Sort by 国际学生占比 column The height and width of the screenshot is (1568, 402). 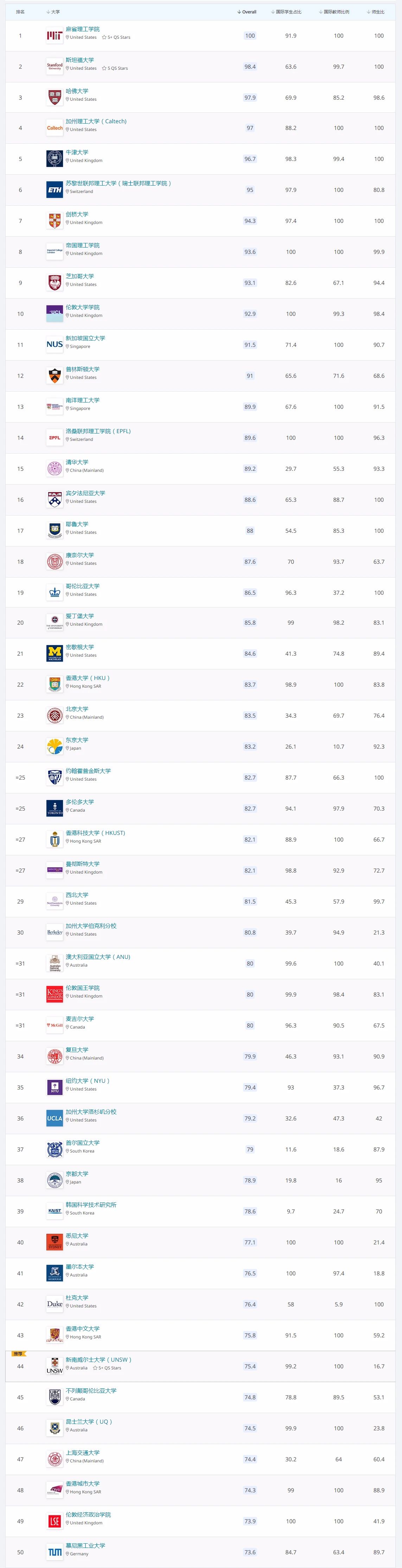(286, 12)
